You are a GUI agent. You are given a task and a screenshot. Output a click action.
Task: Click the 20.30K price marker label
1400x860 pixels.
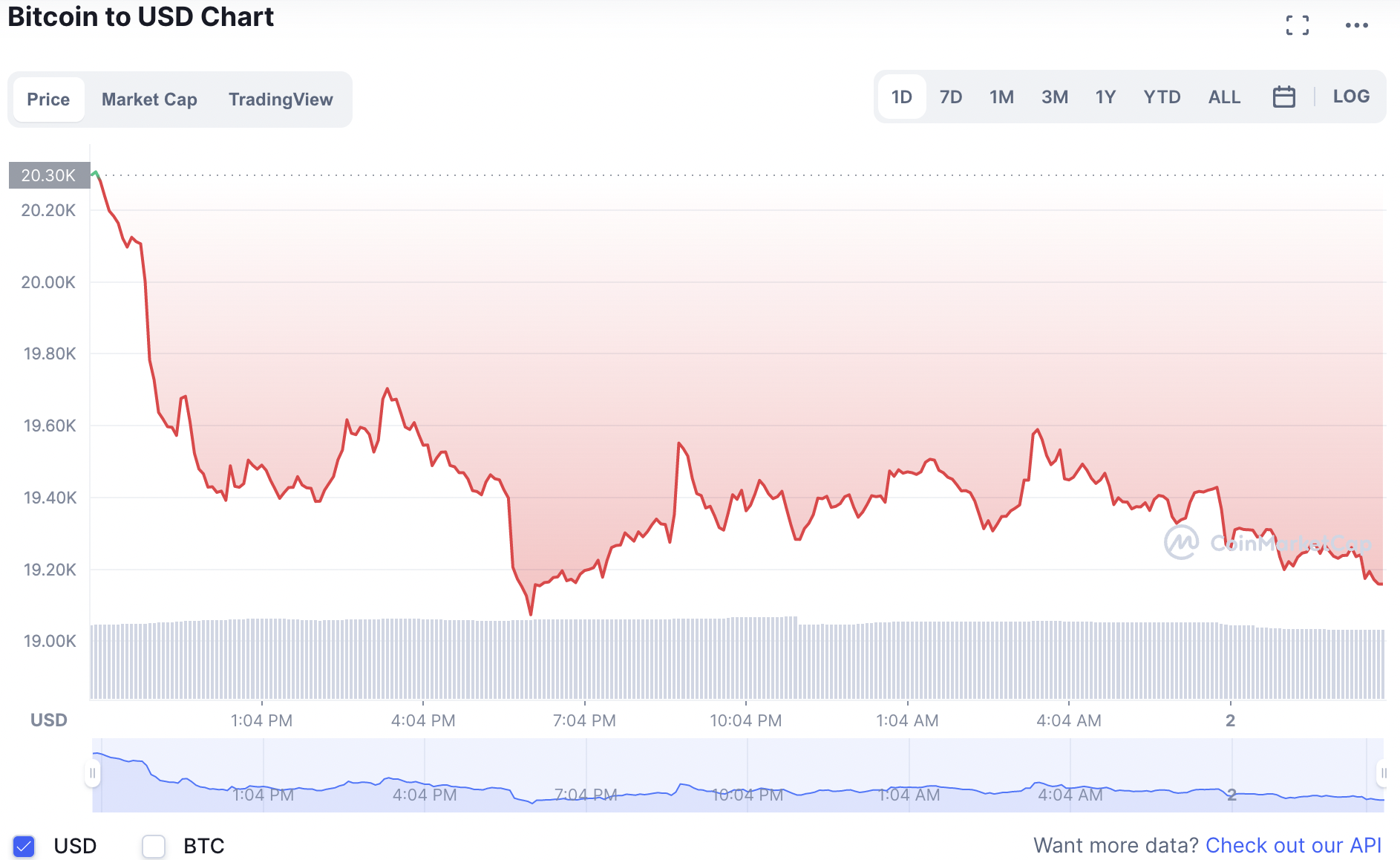pyautogui.click(x=49, y=175)
